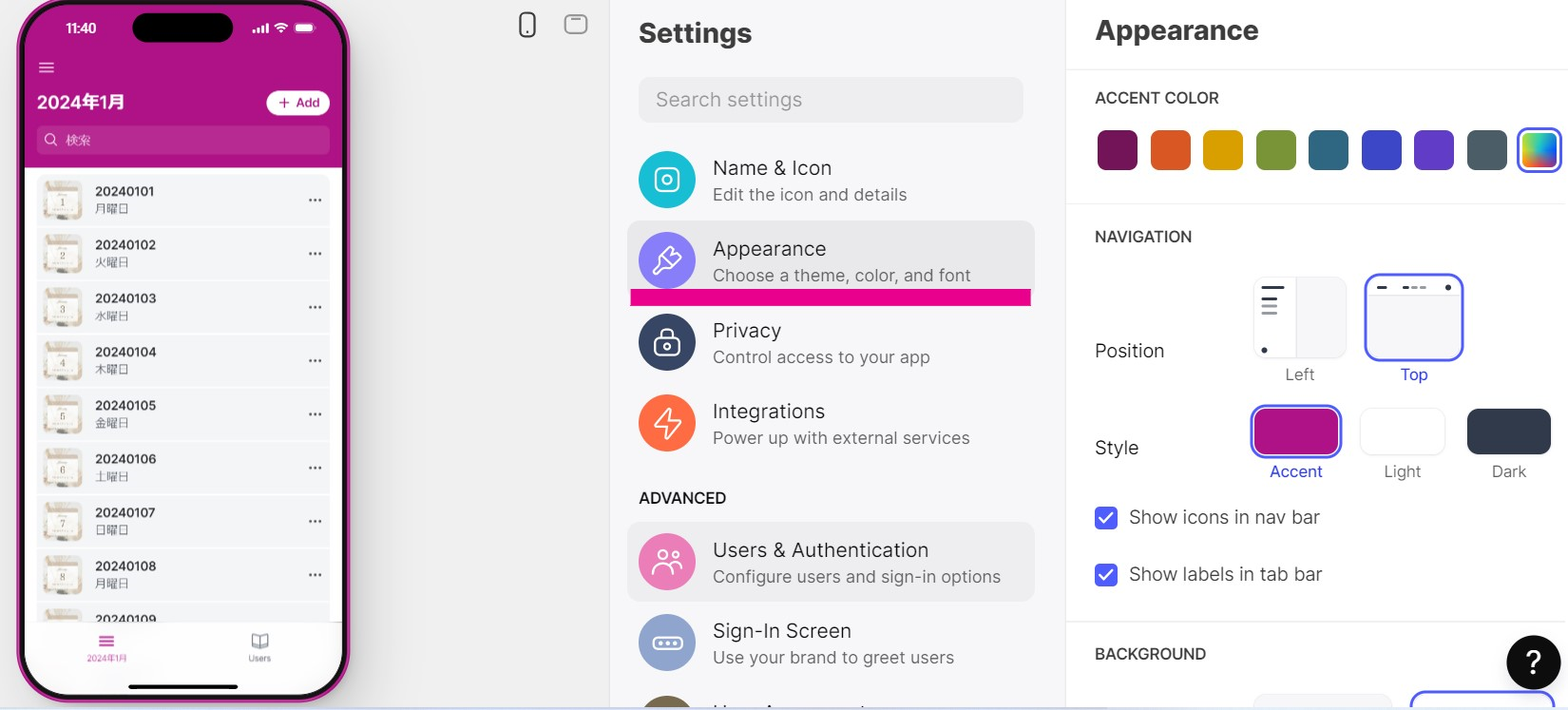
Task: Open the 20240105 row thumbnail
Action: tap(63, 414)
